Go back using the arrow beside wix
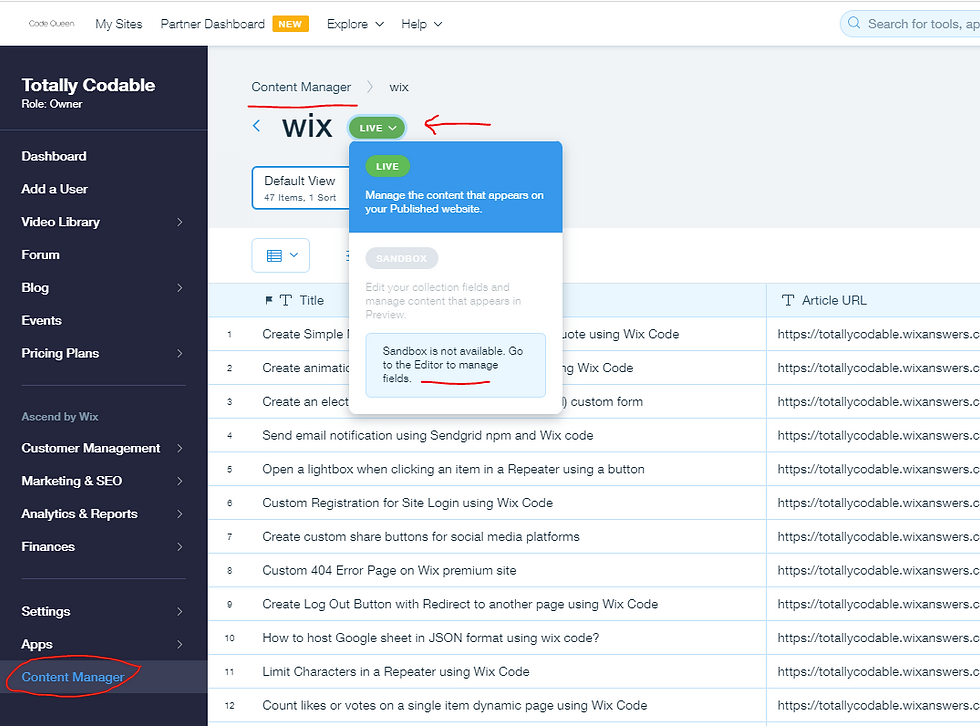This screenshot has width=980, height=726. point(256,126)
